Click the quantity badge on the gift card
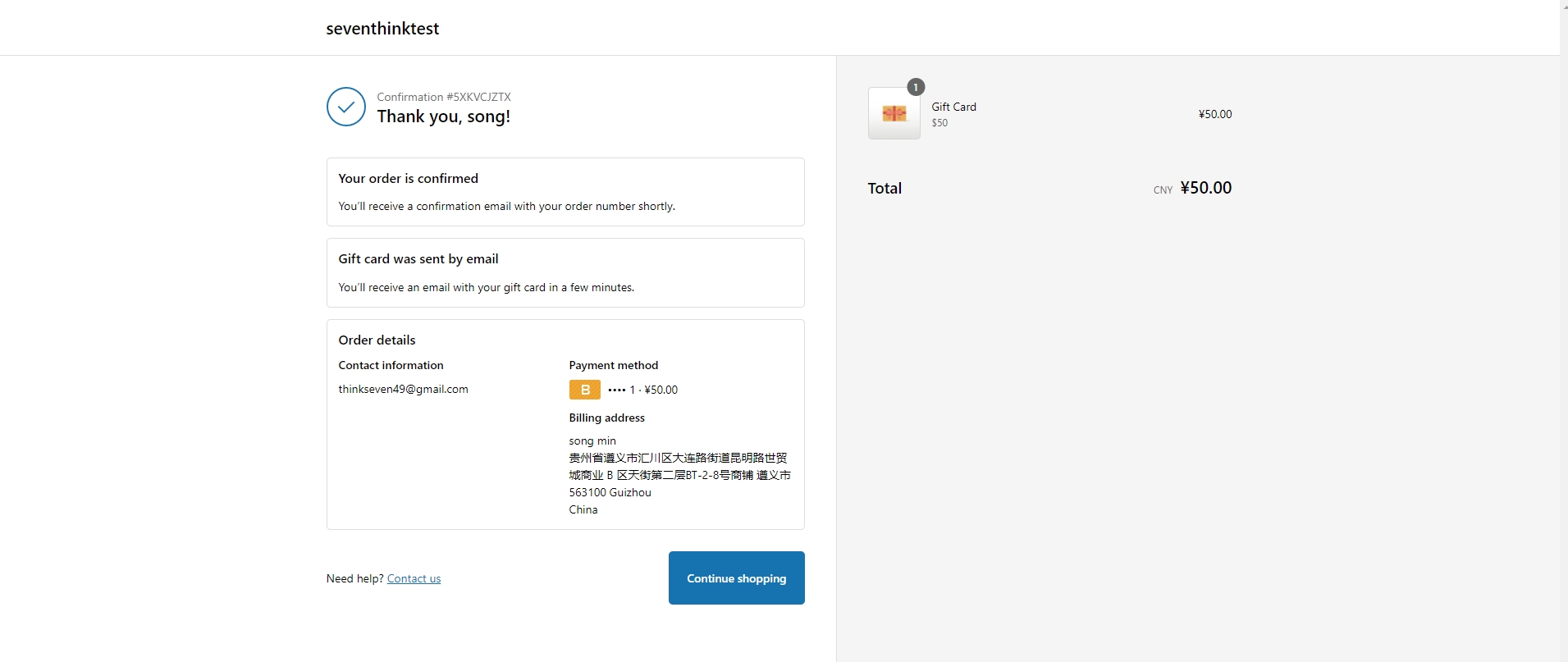Image resolution: width=1568 pixels, height=662 pixels. coord(916,87)
